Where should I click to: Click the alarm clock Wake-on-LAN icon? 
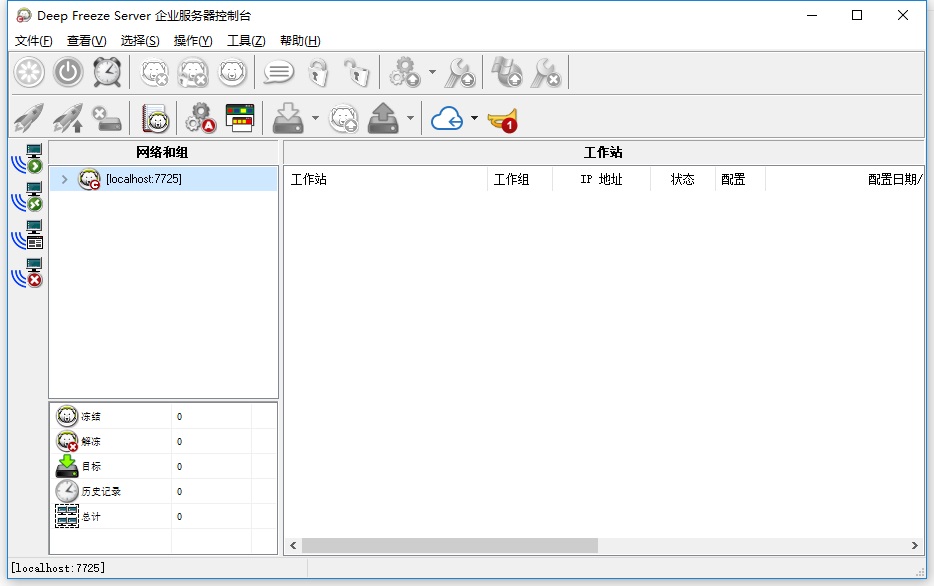point(107,72)
